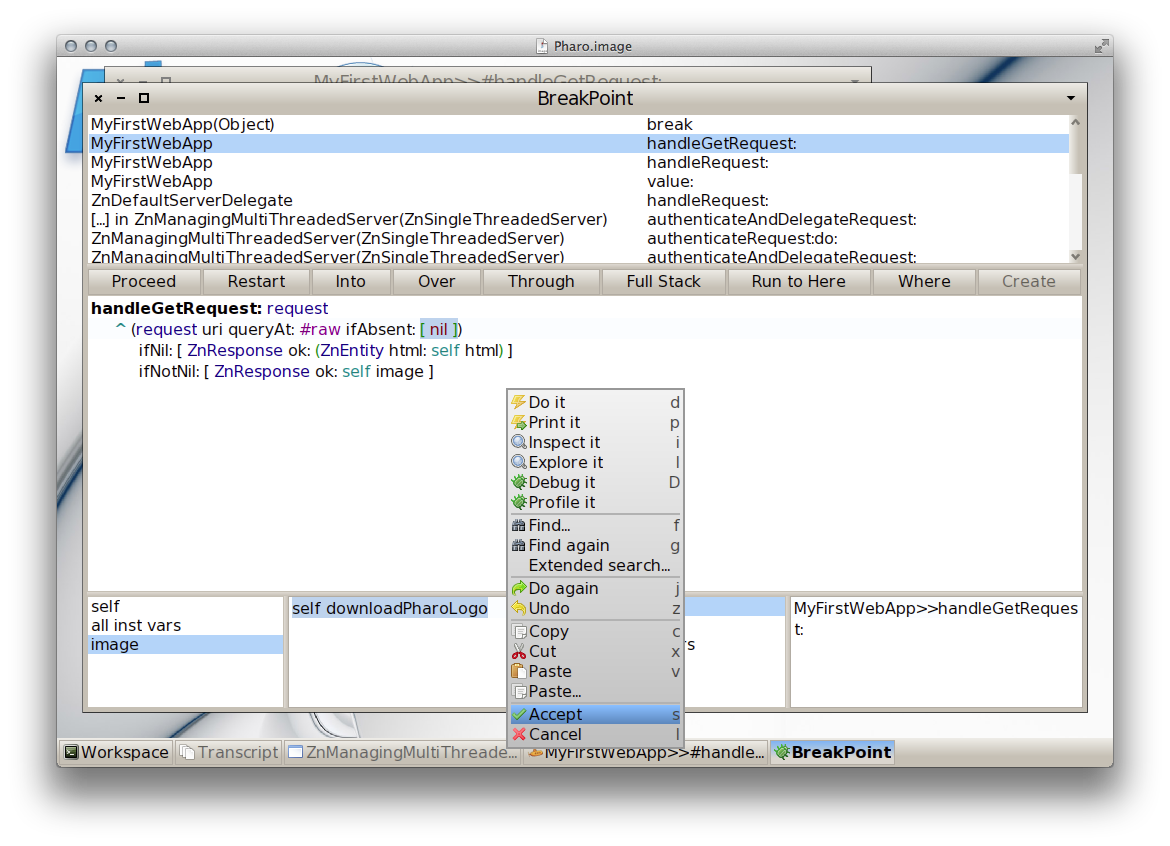Click the BreakPoint bug icon in taskbar
Image resolution: width=1170 pixels, height=846 pixels.
click(781, 752)
